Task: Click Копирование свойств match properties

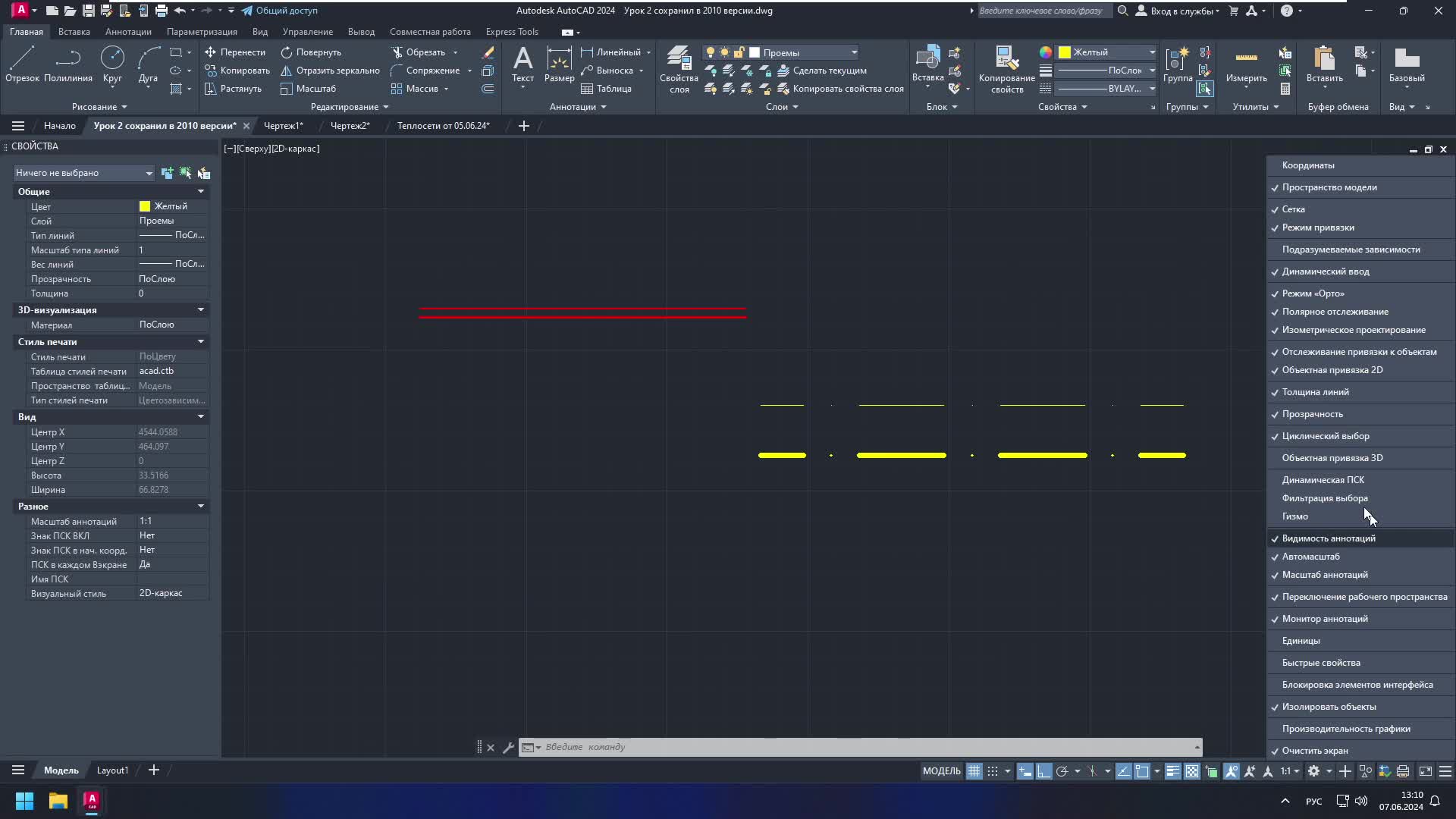Action: point(1006,68)
